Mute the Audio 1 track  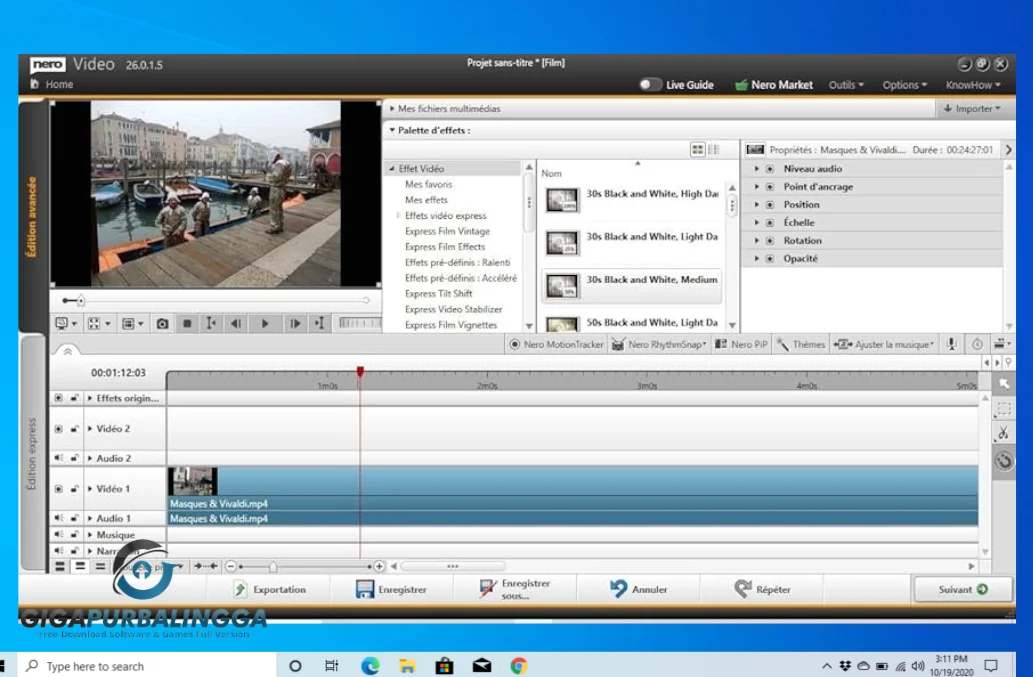[59, 518]
